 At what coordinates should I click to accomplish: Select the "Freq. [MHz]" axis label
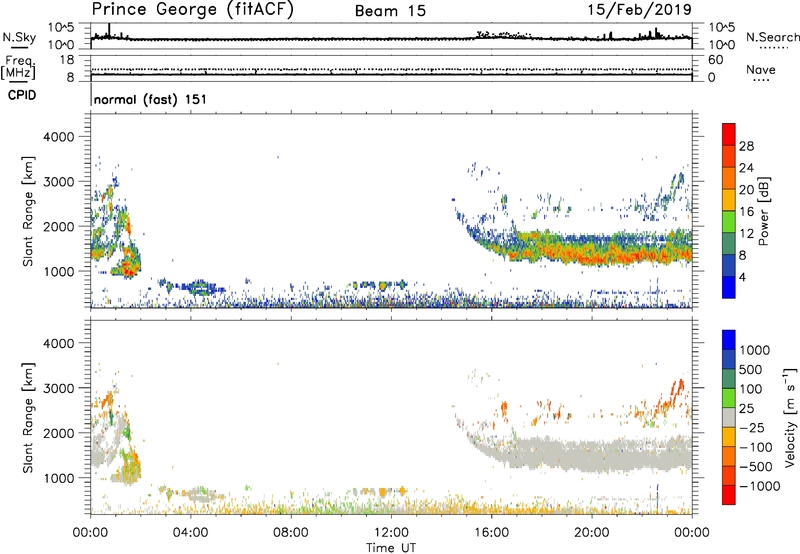click(19, 68)
